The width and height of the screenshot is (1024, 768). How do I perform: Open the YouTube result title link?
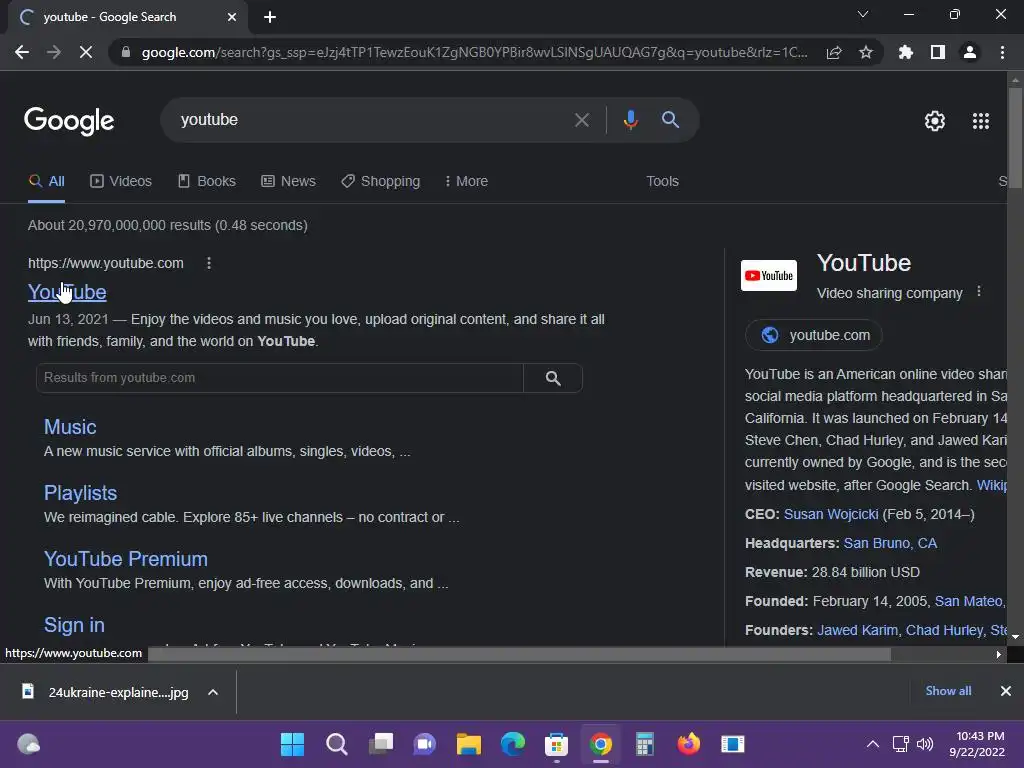click(67, 292)
